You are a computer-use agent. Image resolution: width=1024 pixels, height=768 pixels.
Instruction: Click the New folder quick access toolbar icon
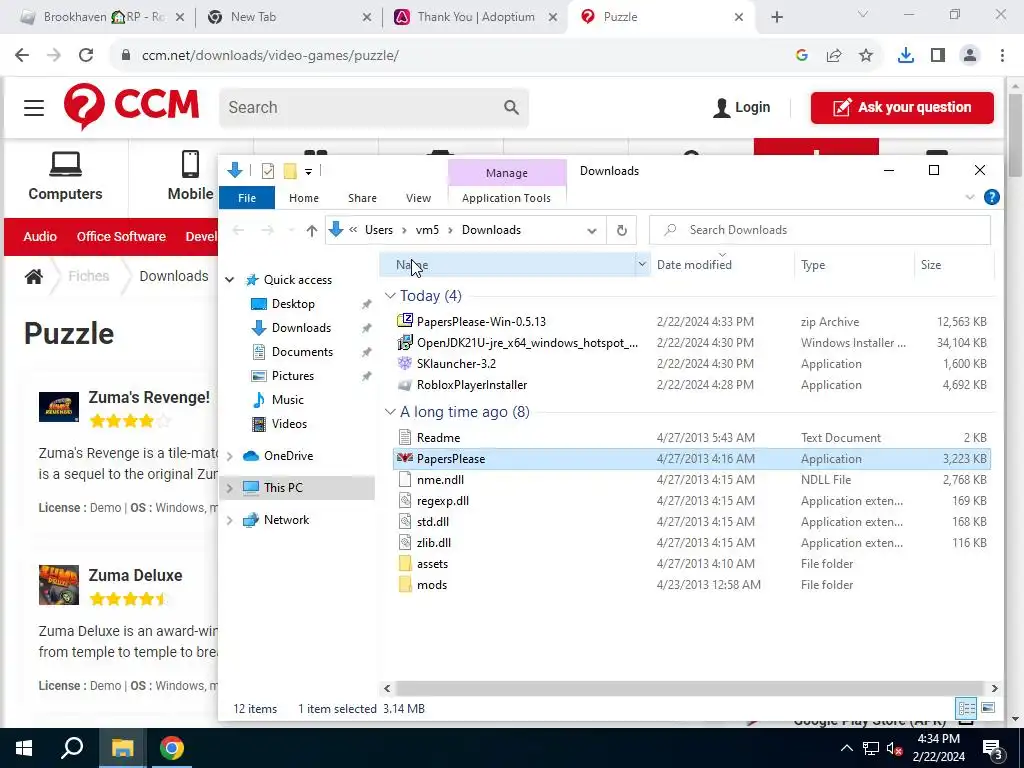coord(290,171)
